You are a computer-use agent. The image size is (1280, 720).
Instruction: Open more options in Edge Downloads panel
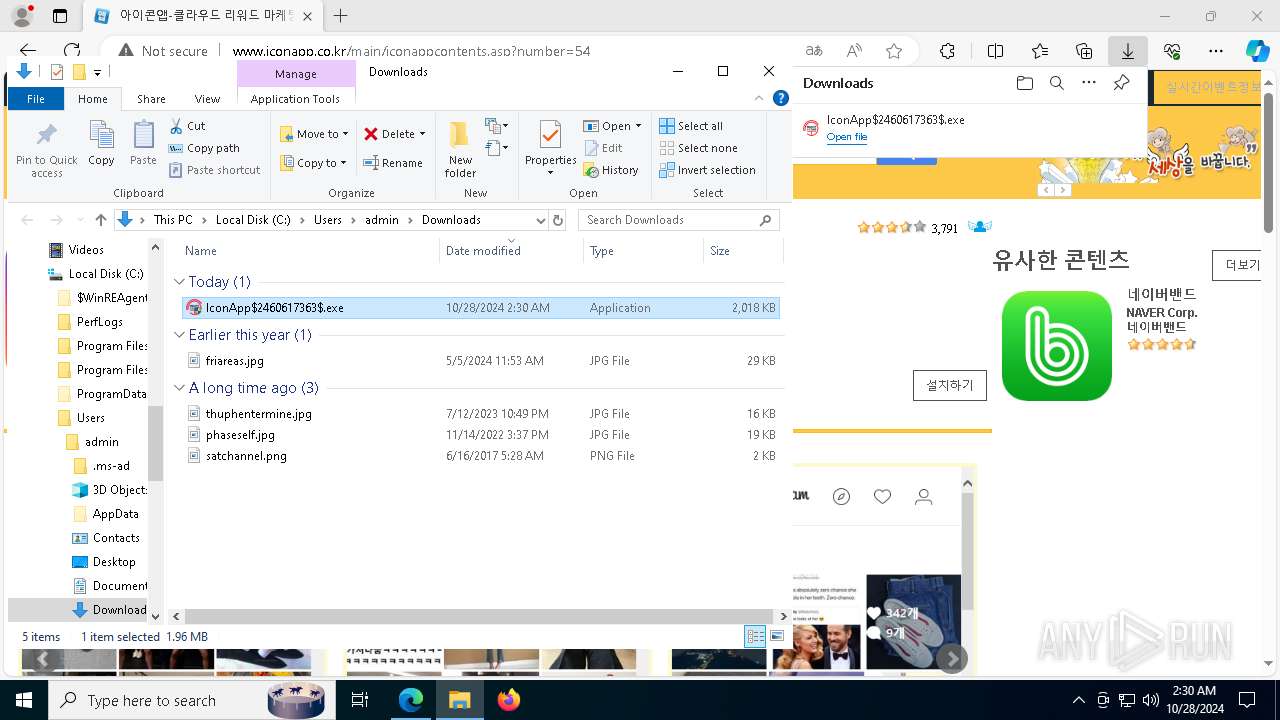[1089, 83]
